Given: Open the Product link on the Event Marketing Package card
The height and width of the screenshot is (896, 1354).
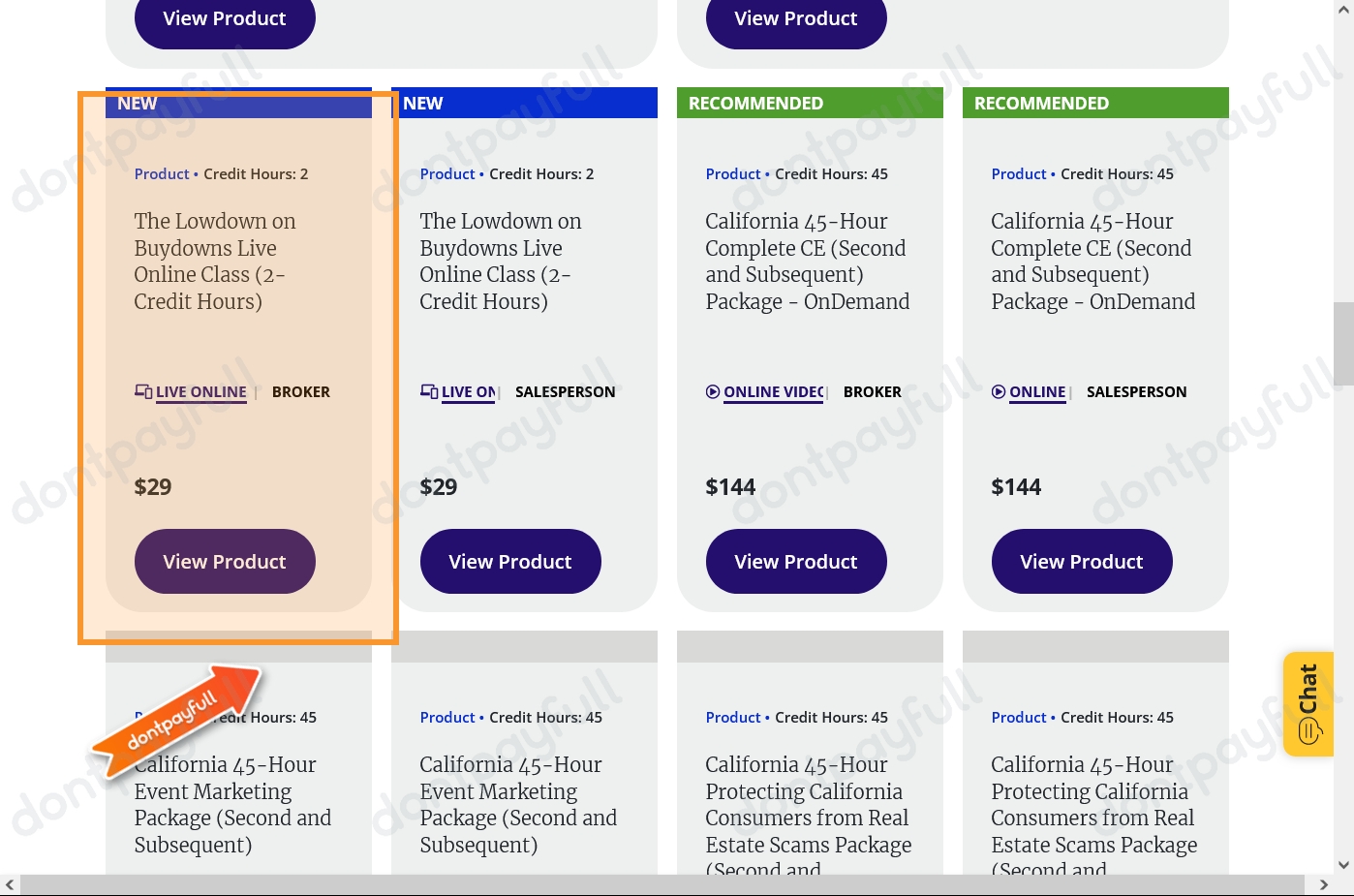Looking at the screenshot, I should point(447,717).
